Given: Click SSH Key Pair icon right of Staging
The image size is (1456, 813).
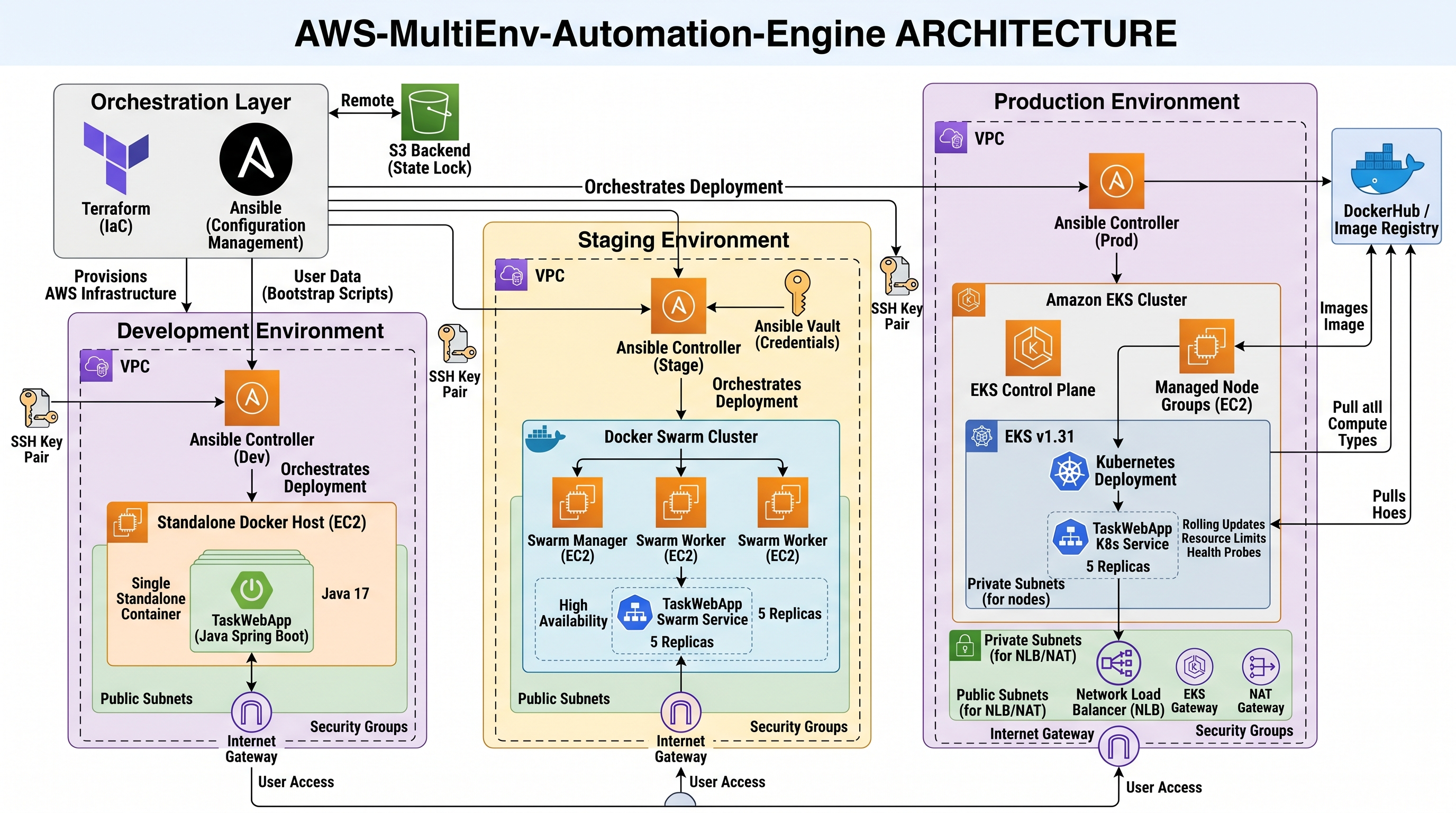Looking at the screenshot, I should (x=899, y=276).
